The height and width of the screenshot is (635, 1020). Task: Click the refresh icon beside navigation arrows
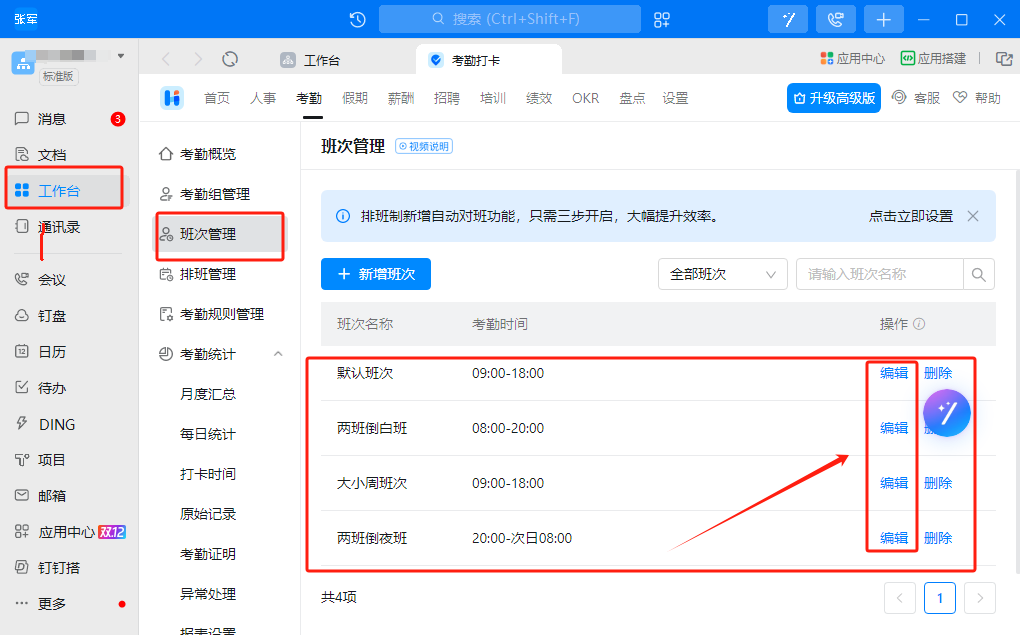[x=230, y=60]
